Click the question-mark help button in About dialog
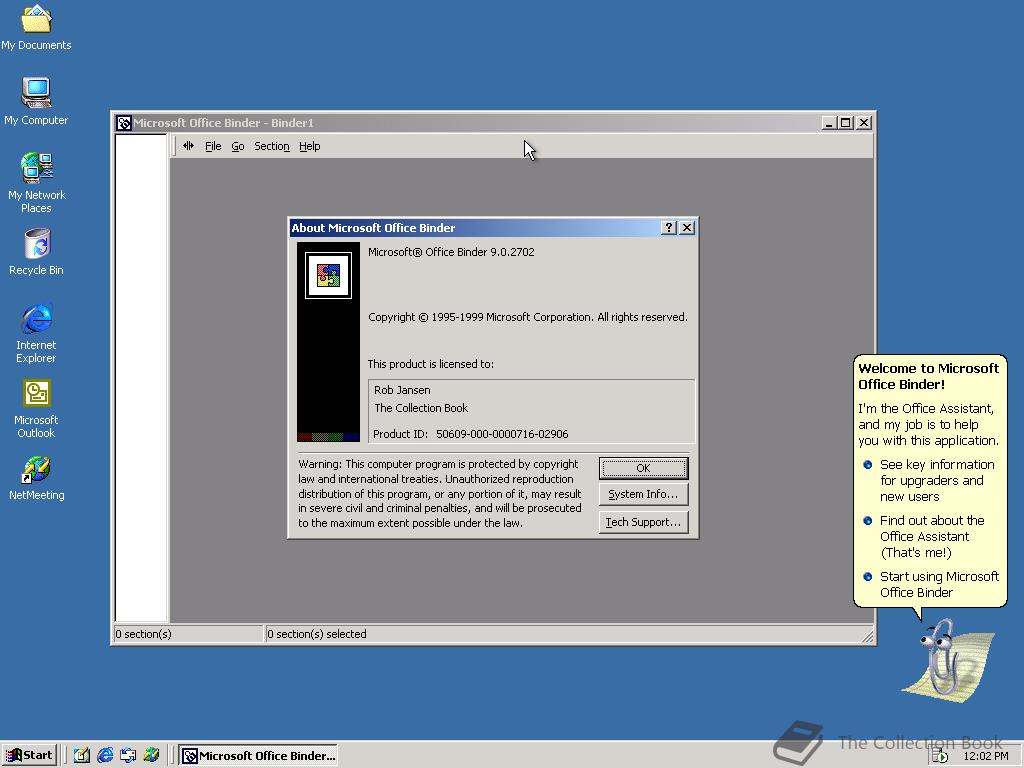This screenshot has width=1024, height=768. (x=669, y=227)
